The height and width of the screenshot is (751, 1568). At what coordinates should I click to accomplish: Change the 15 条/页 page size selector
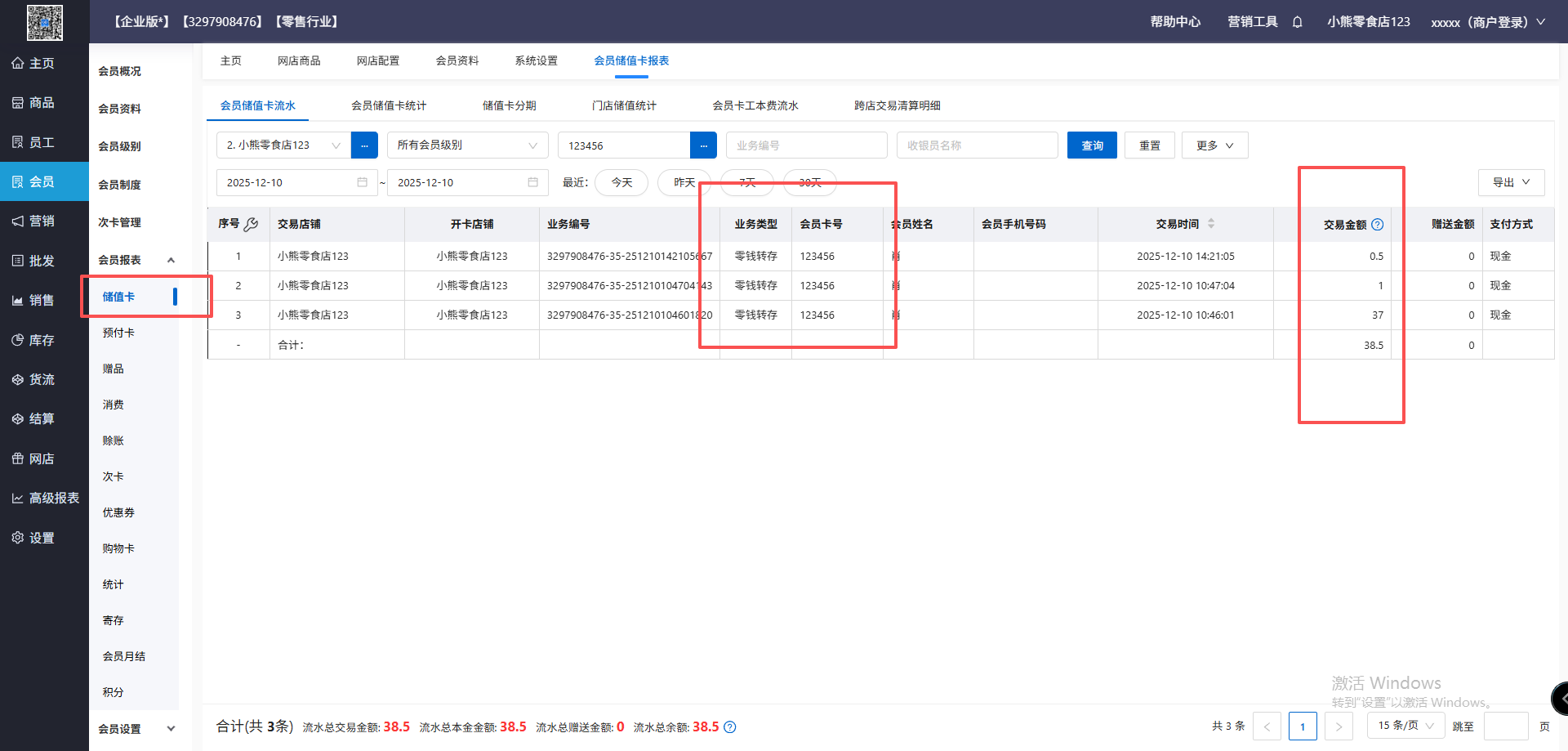pyautogui.click(x=1405, y=726)
